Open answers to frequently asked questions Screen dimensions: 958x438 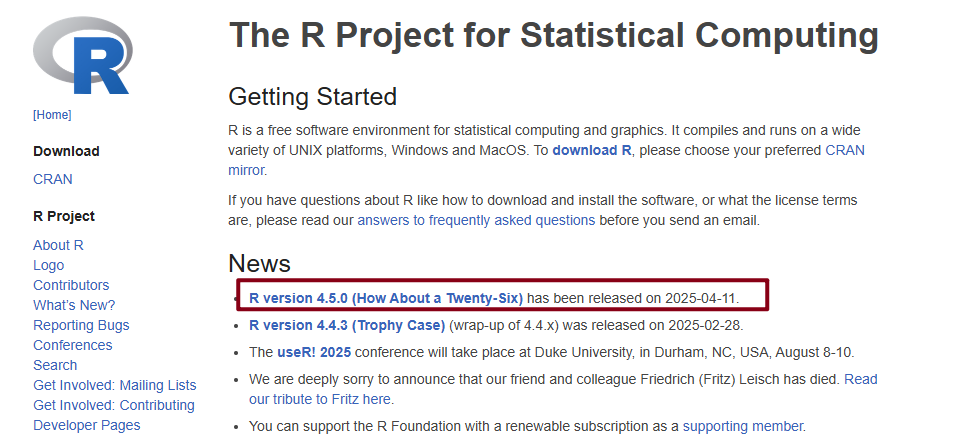coord(476,220)
